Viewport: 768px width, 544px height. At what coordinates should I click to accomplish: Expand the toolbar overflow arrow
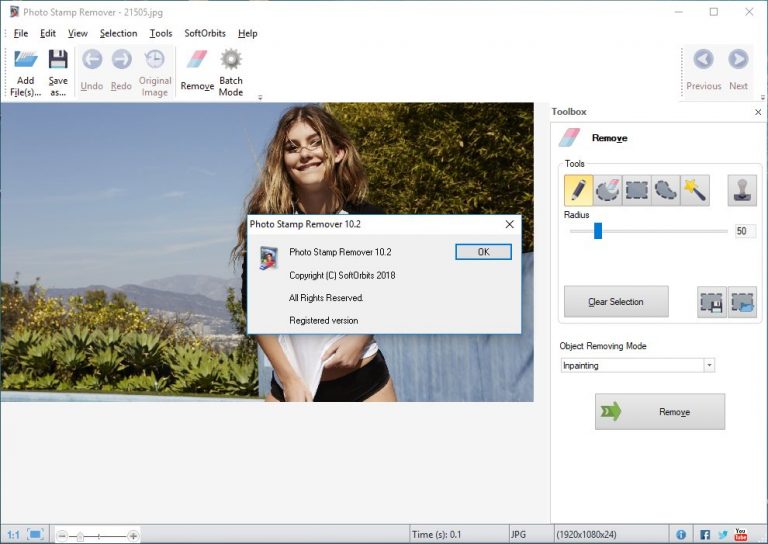260,97
